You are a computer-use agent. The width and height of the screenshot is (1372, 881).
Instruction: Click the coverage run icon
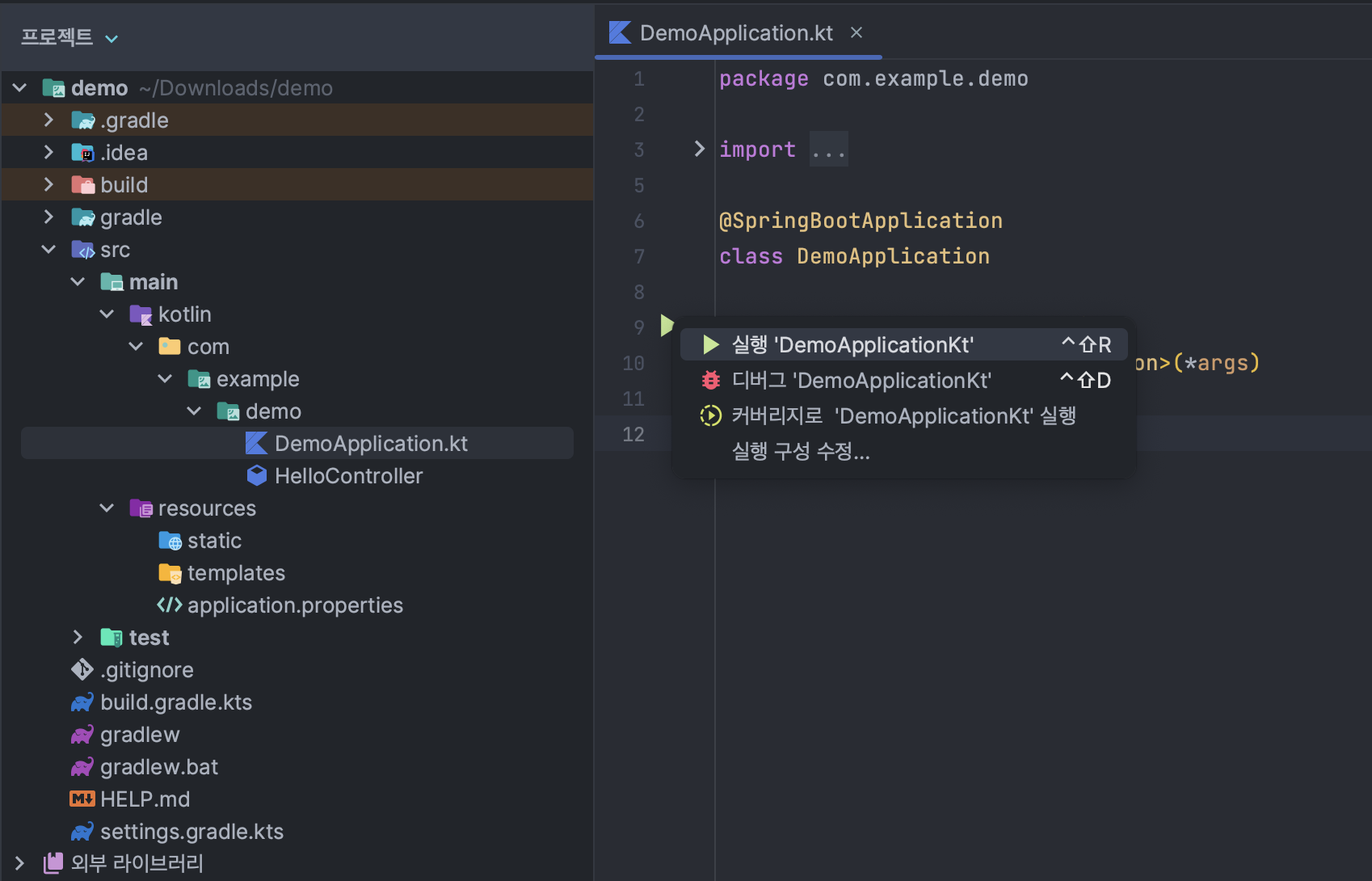click(x=710, y=416)
